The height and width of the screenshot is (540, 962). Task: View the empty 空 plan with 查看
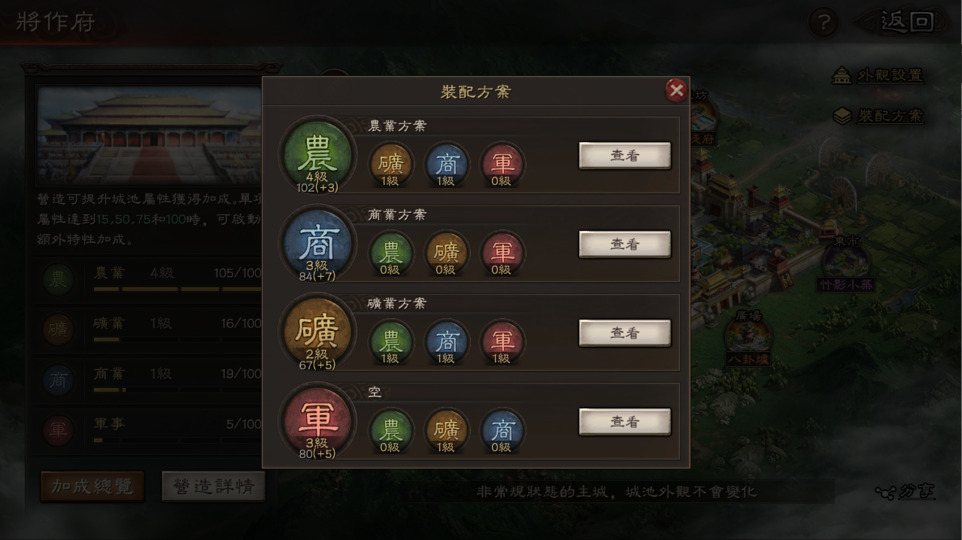click(x=625, y=422)
